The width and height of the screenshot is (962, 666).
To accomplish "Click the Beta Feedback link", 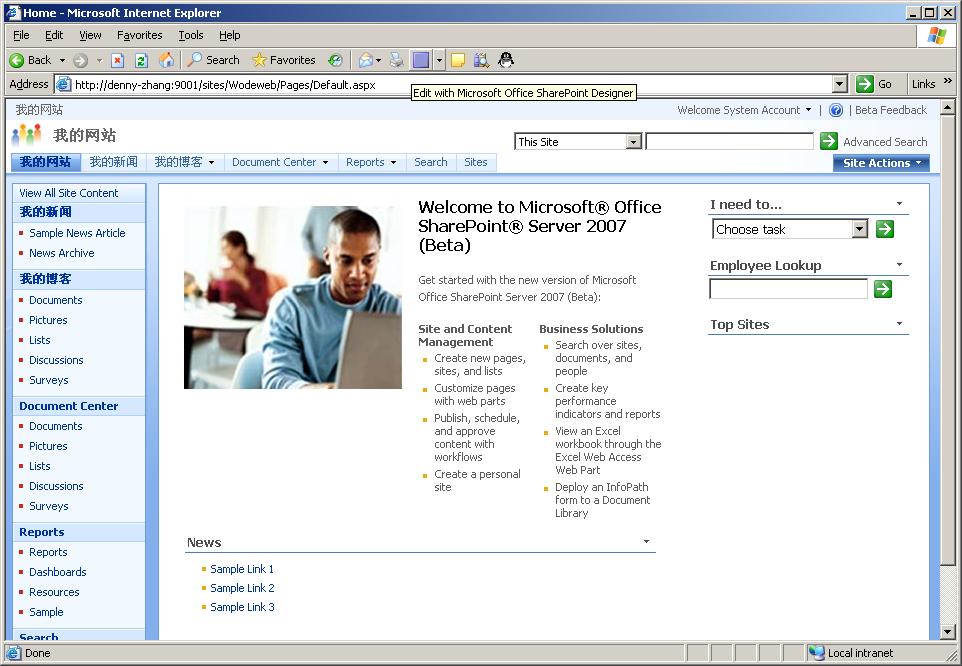I will tap(891, 110).
